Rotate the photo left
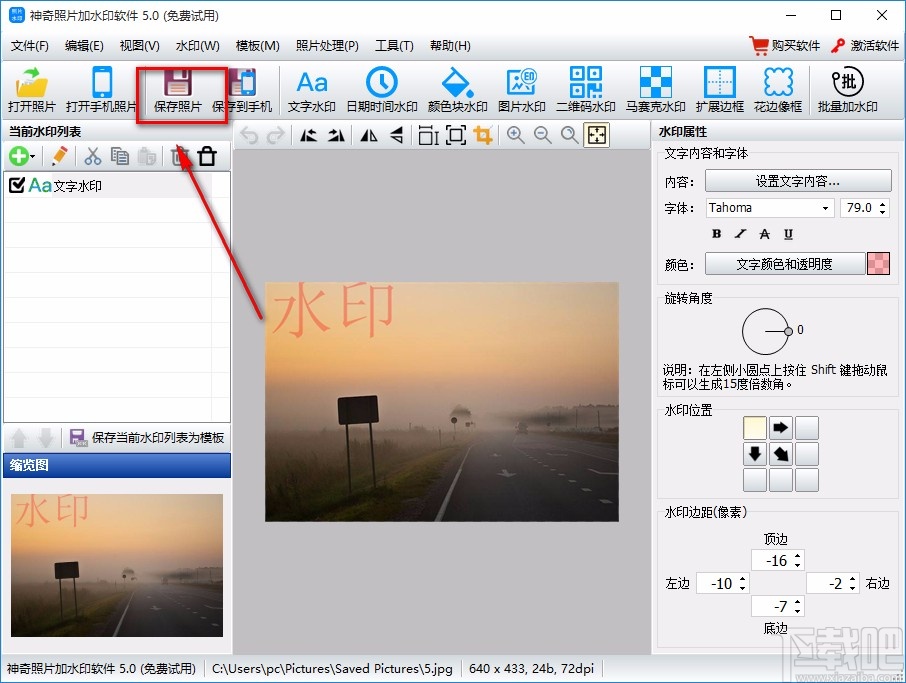 pyautogui.click(x=309, y=136)
